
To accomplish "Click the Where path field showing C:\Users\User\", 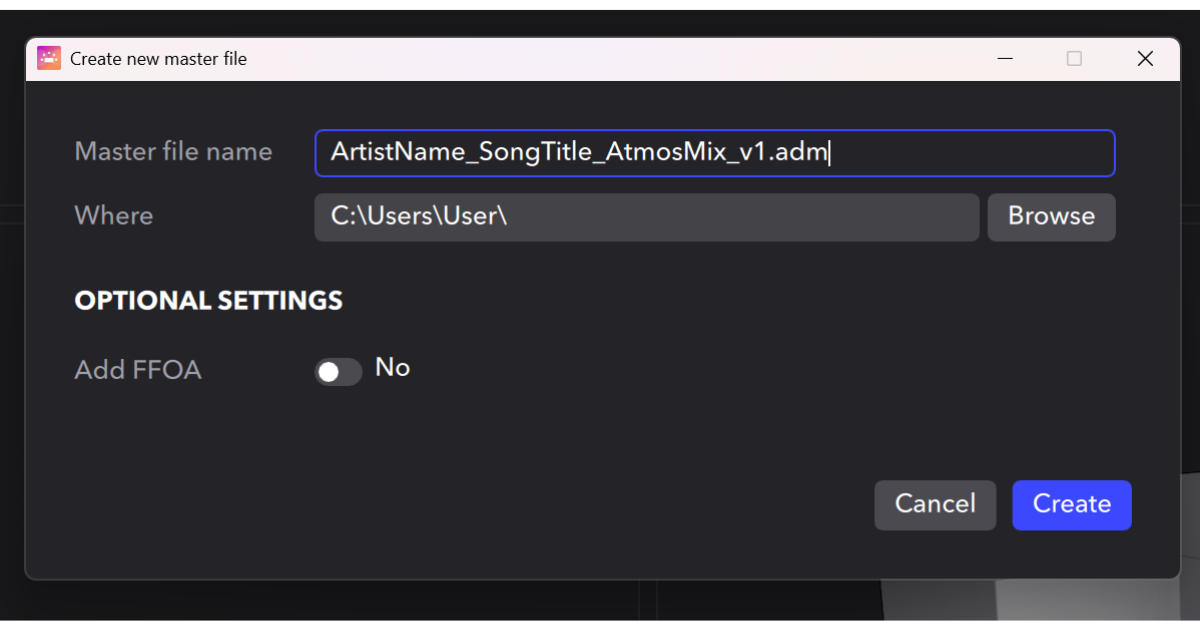I will [x=646, y=217].
